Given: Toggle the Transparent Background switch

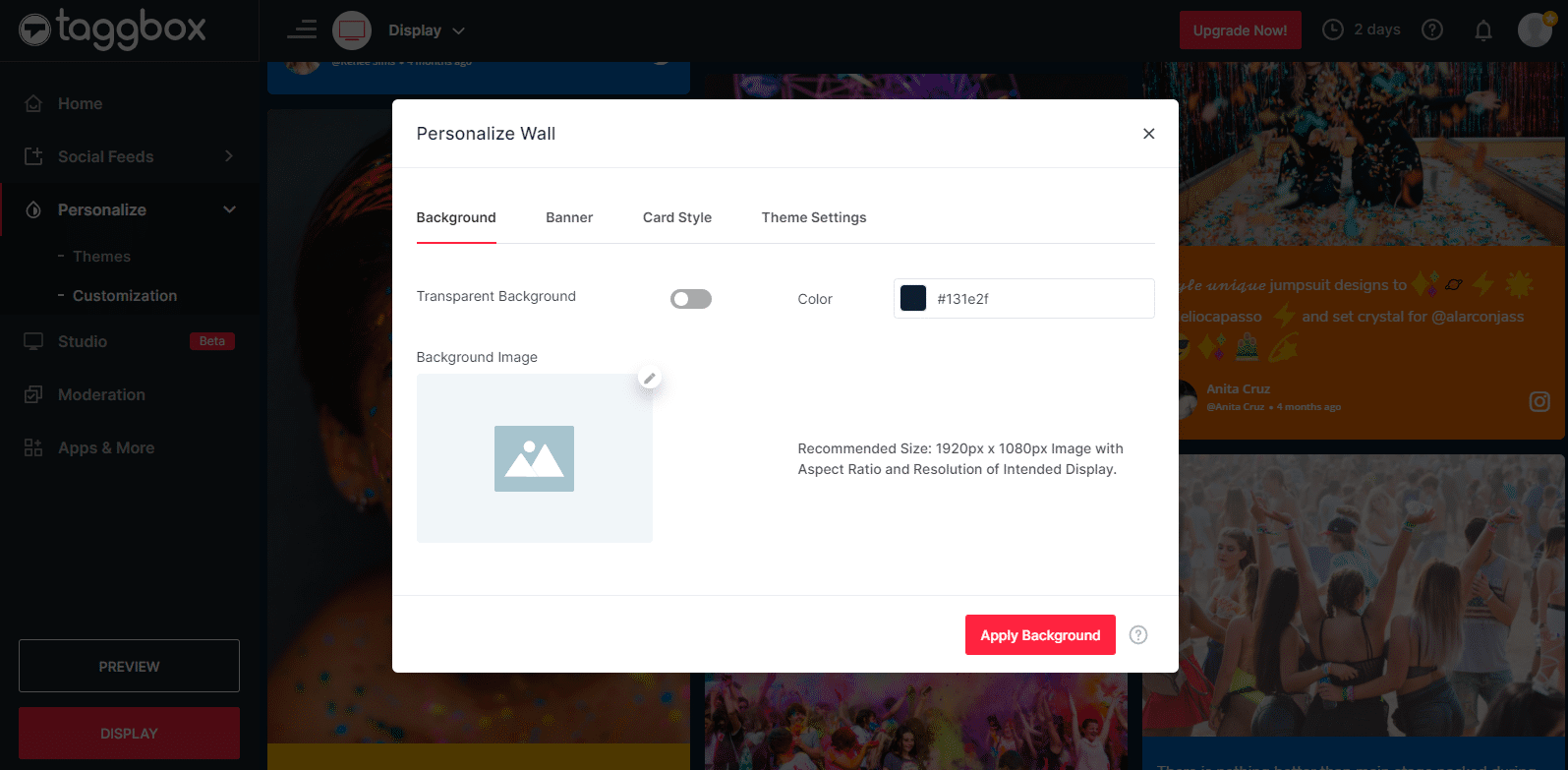Looking at the screenshot, I should coord(690,299).
